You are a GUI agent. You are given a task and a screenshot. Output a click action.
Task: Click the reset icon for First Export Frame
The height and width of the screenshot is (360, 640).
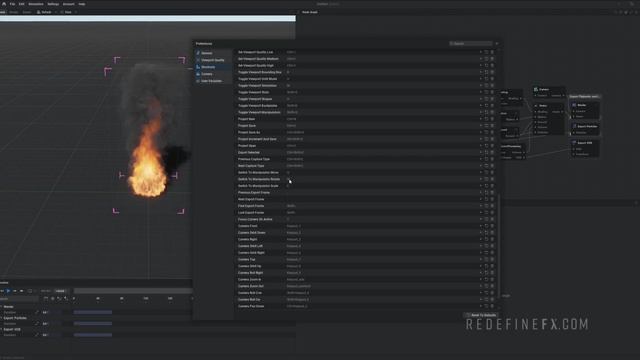487,206
